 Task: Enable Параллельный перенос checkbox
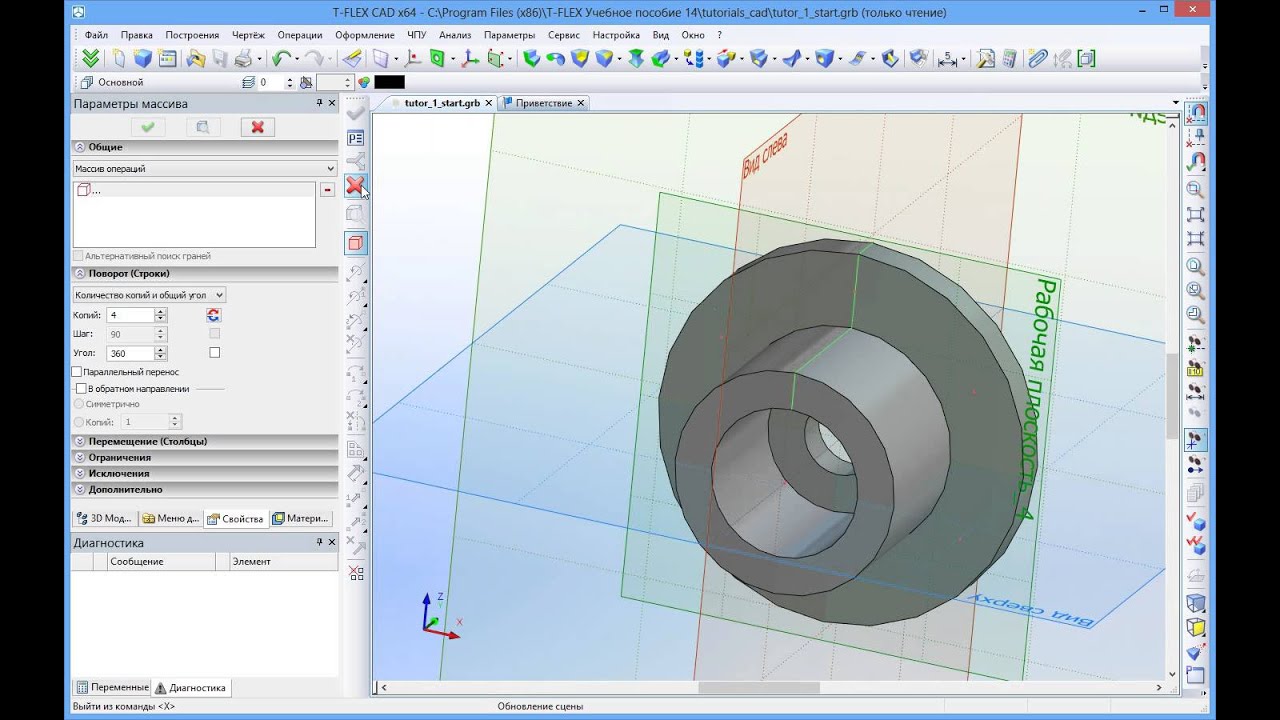[x=77, y=372]
